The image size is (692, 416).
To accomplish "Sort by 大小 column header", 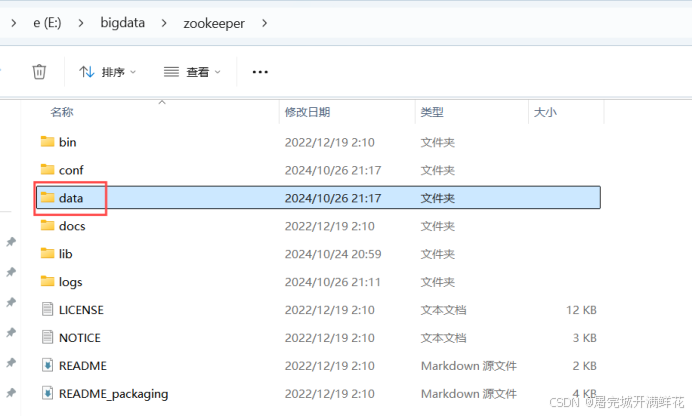I will coord(545,112).
